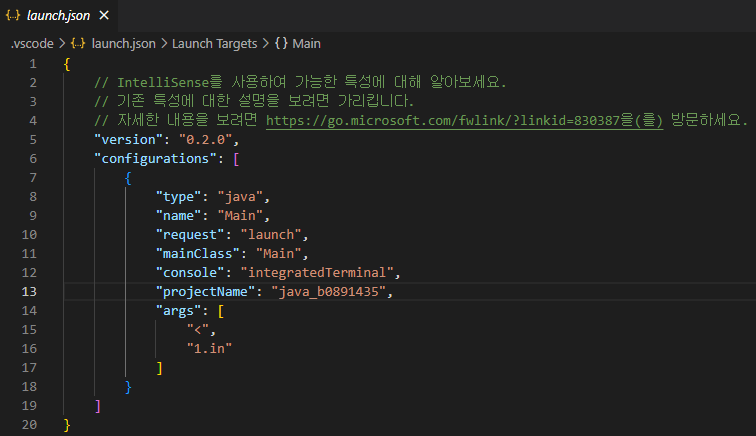Image resolution: width=756 pixels, height=436 pixels.
Task: Click the "0.2.0" version value
Action: point(205,139)
